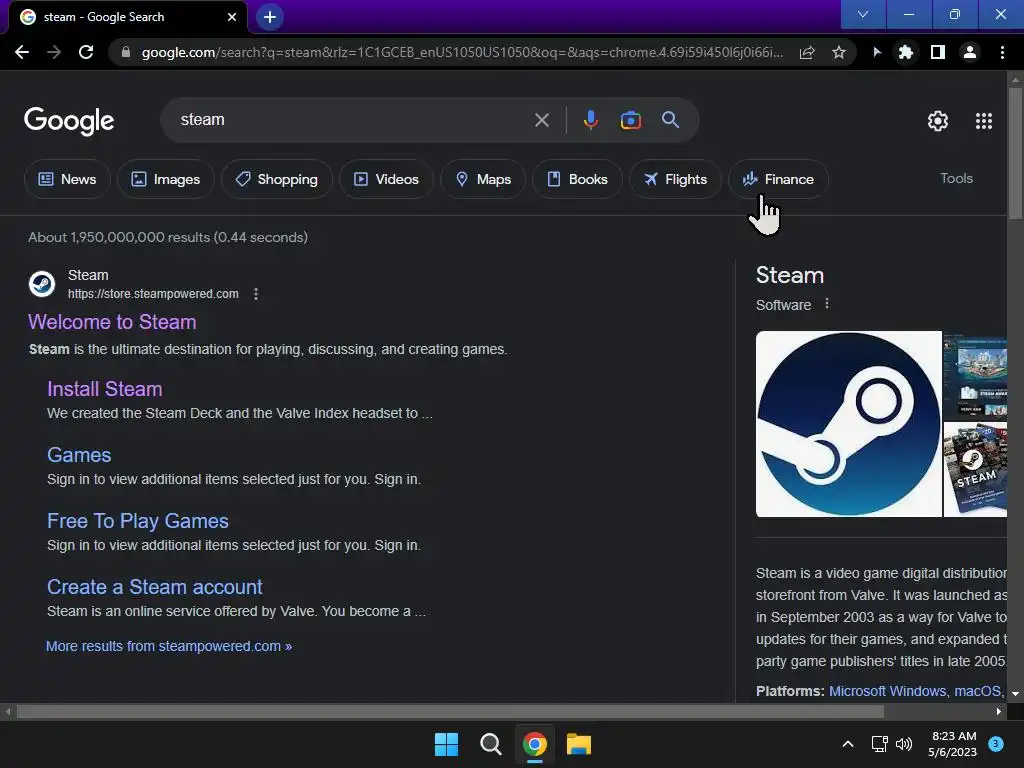Click the Steam gift cards thumbnail
Screen dimensions: 1024x768
[976, 470]
